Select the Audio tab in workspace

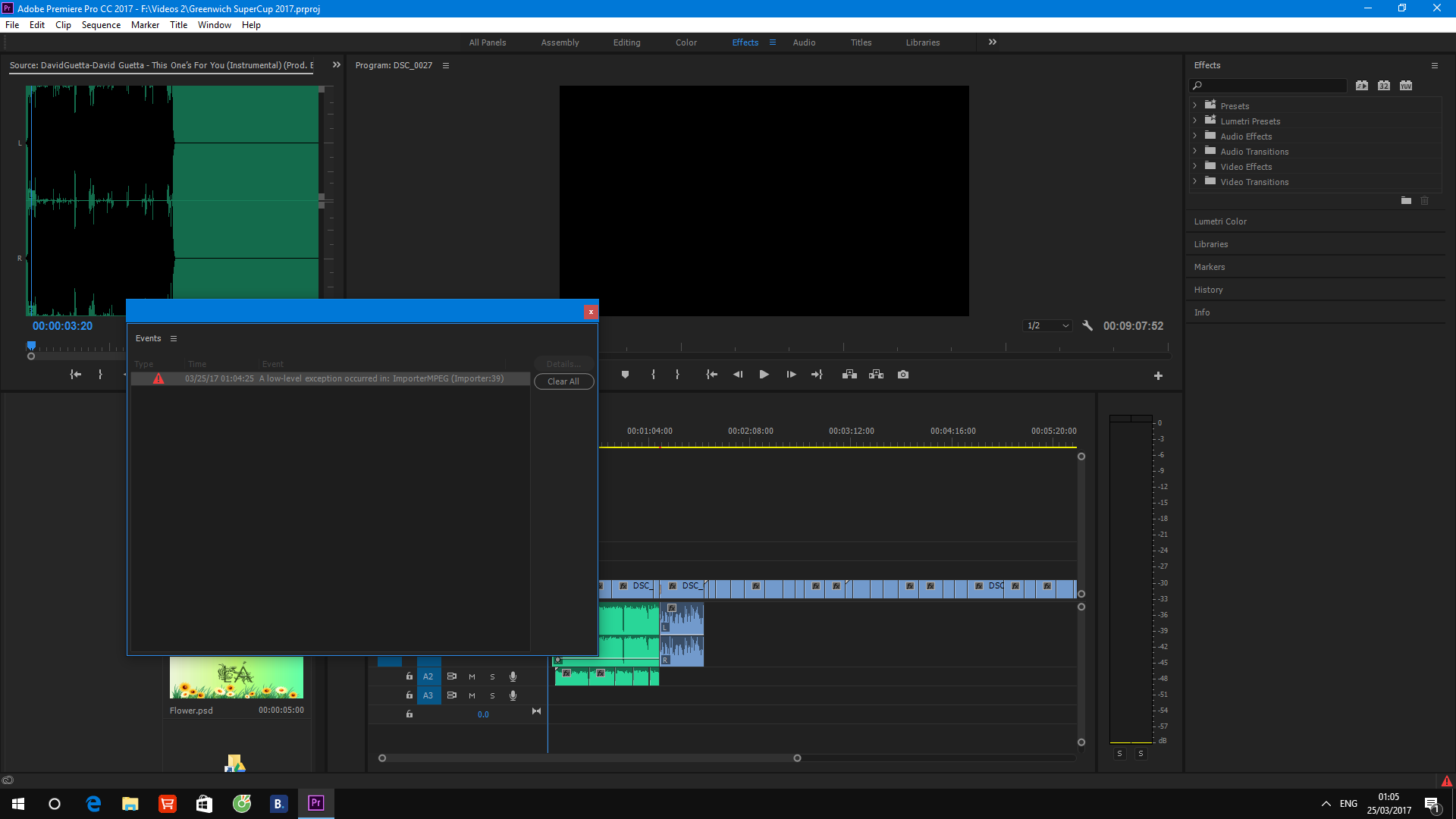coord(803,42)
